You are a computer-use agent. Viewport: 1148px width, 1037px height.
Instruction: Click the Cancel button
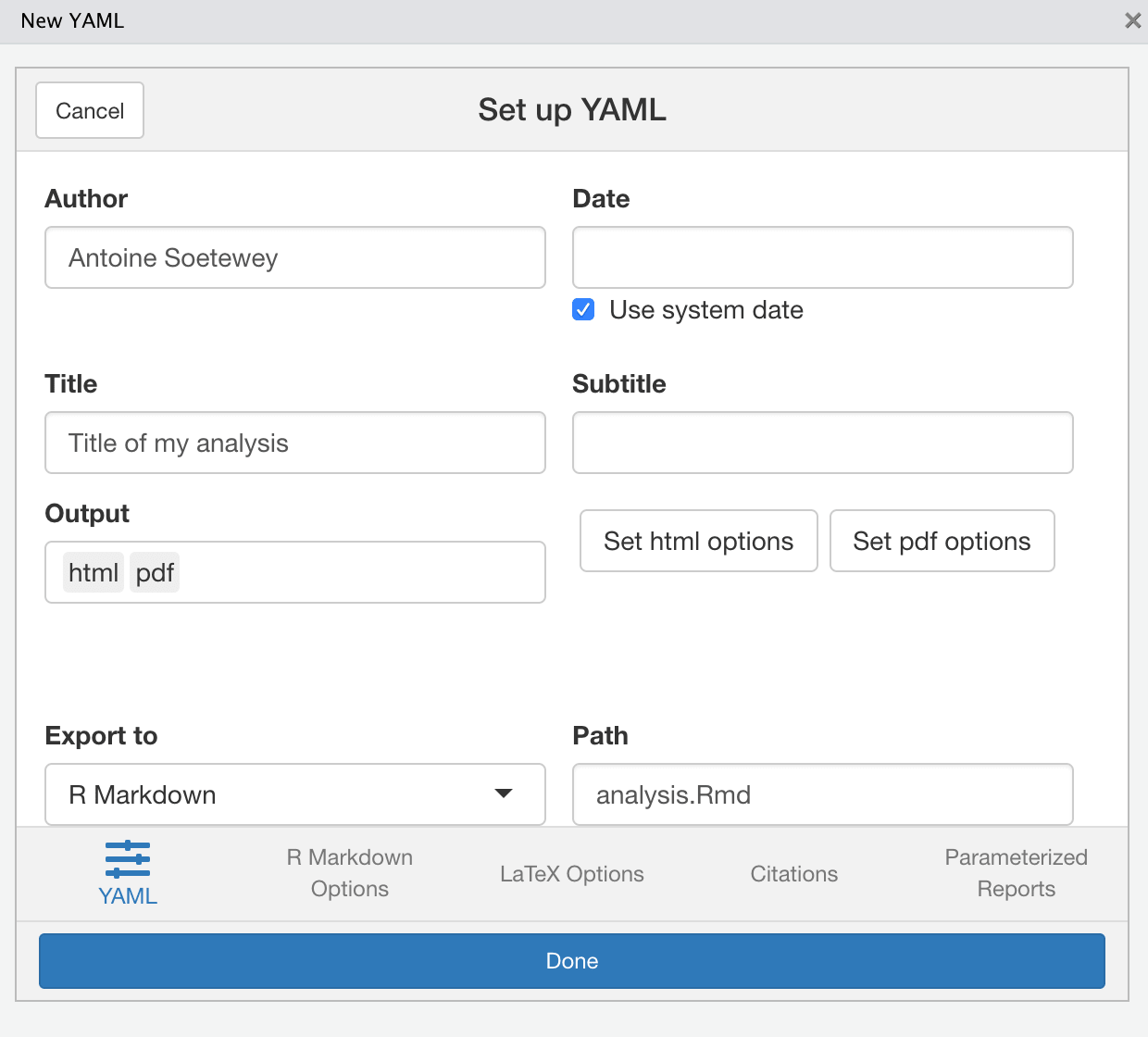[90, 110]
